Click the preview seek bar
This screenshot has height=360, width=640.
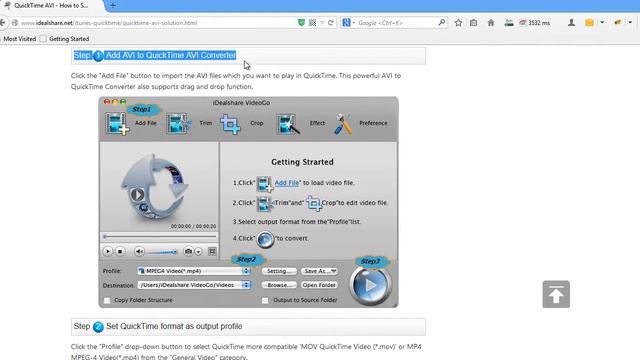pos(159,236)
